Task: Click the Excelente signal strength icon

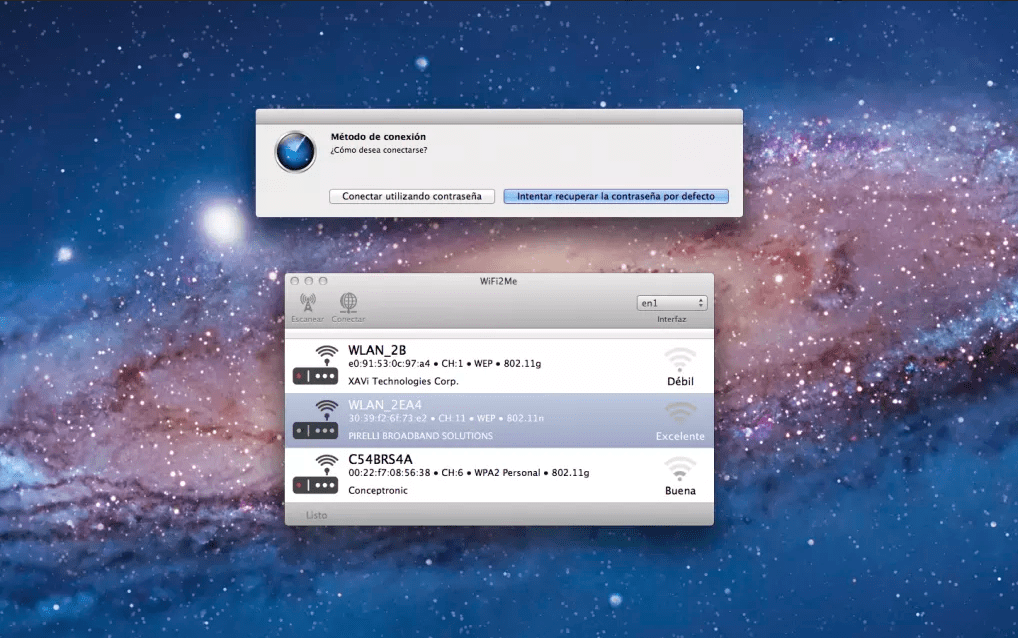Action: coord(680,413)
